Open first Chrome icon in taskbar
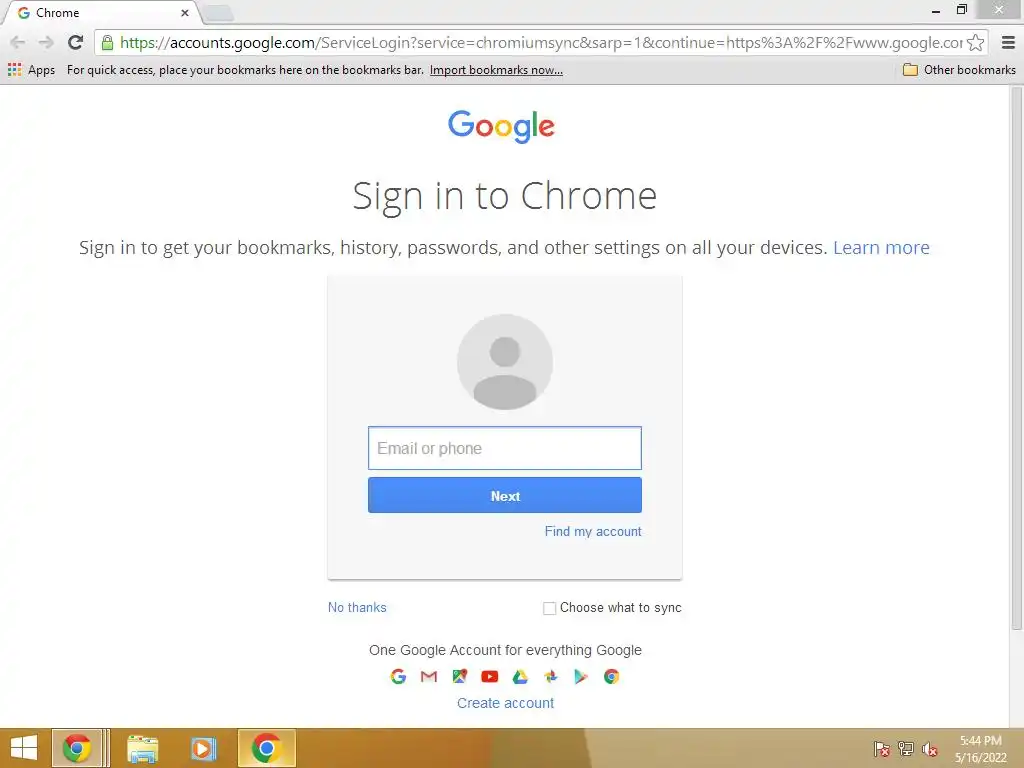Image resolution: width=1024 pixels, height=768 pixels. coord(77,748)
